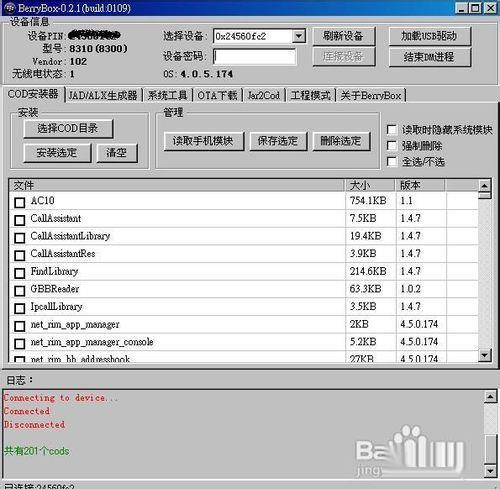Sort by the 文件 column header
The width and height of the screenshot is (500, 489).
coord(177,185)
